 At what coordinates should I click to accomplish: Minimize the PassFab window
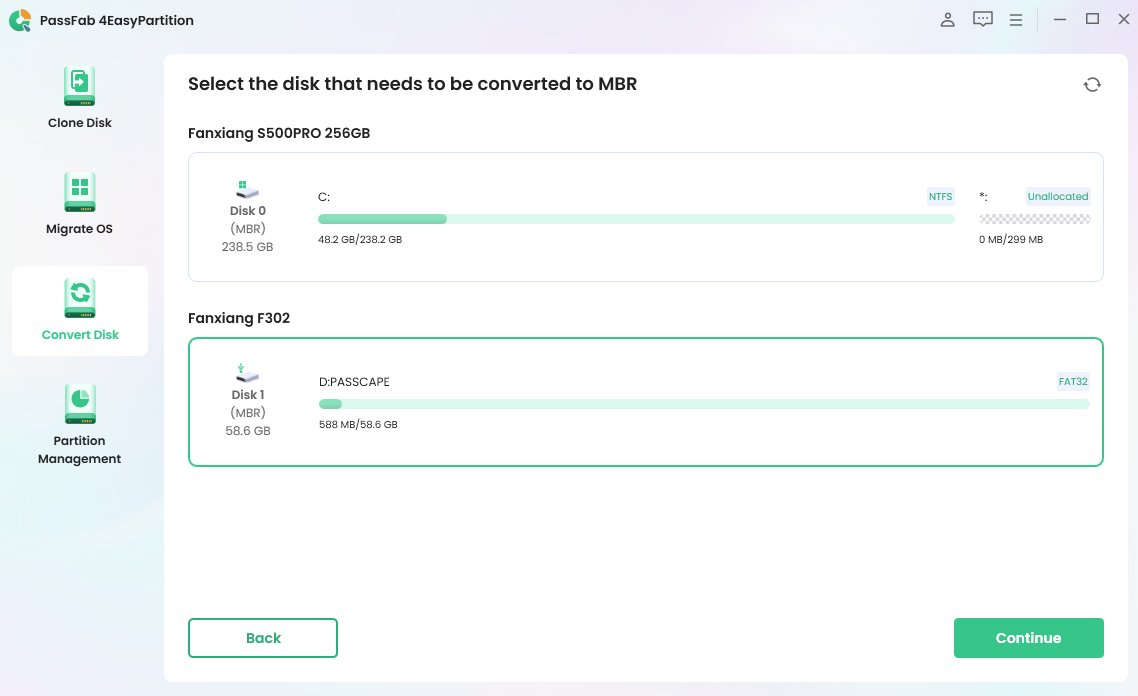pos(1060,20)
